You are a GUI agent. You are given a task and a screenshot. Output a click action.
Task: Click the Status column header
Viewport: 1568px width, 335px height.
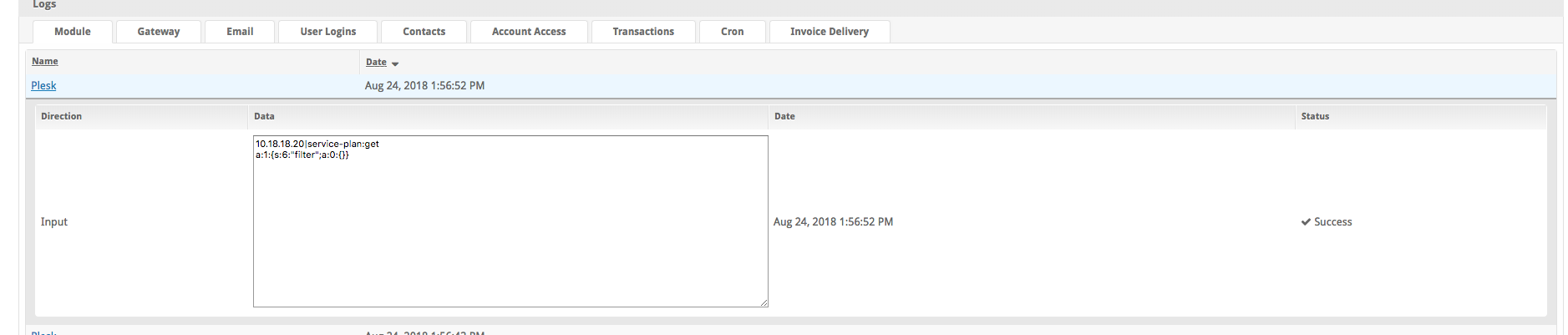pos(1315,116)
